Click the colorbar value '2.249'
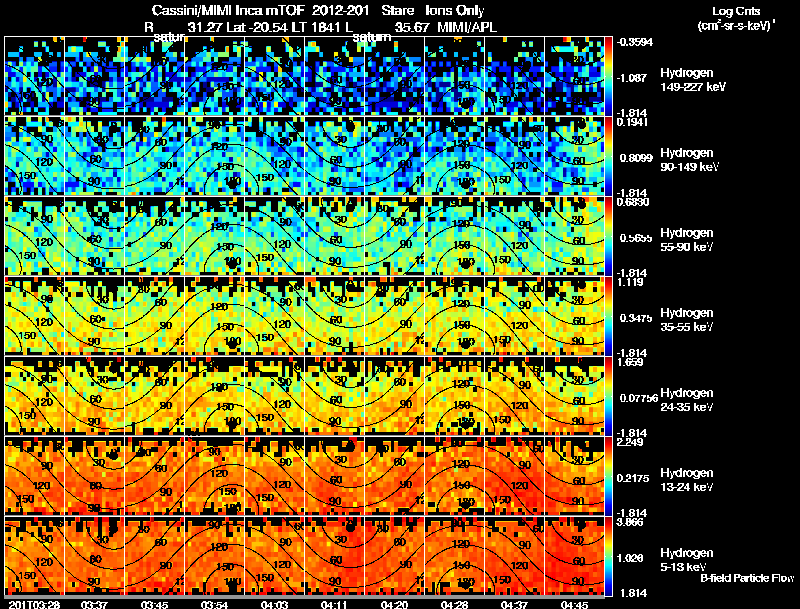The width and height of the screenshot is (800, 609). 630,442
